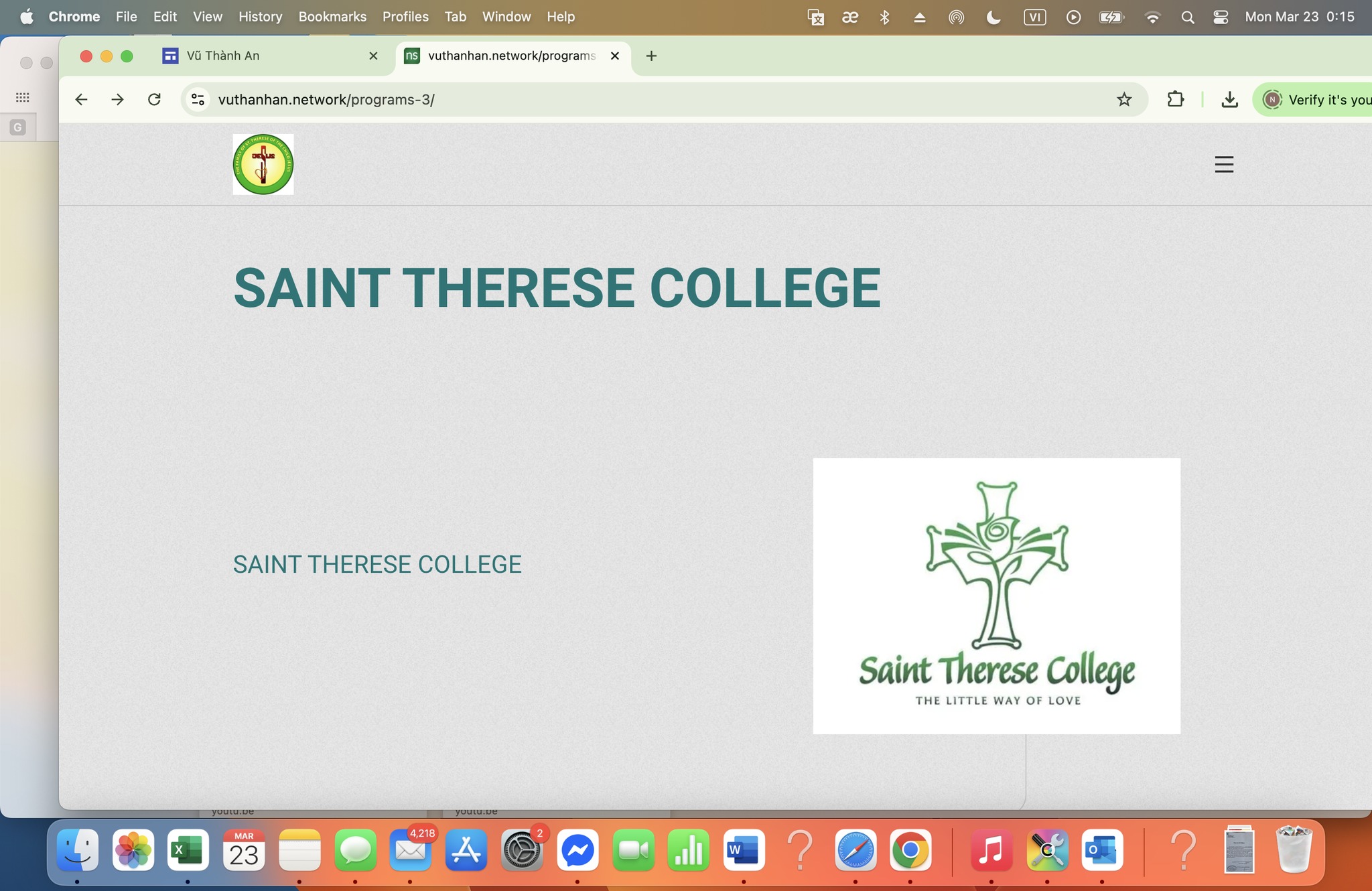Open the Apple menu

click(27, 17)
